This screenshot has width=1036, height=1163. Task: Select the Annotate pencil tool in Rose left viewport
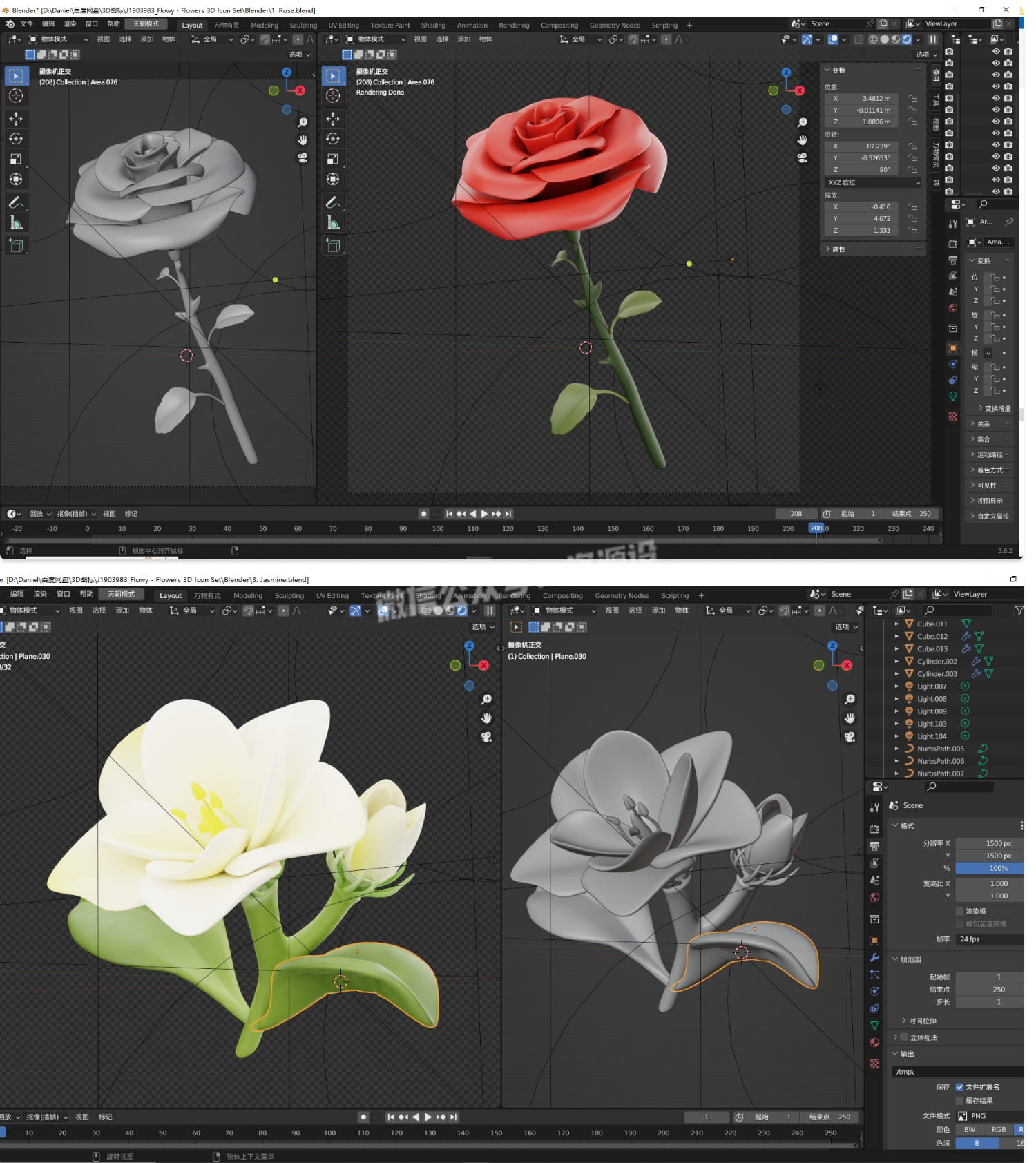16,202
